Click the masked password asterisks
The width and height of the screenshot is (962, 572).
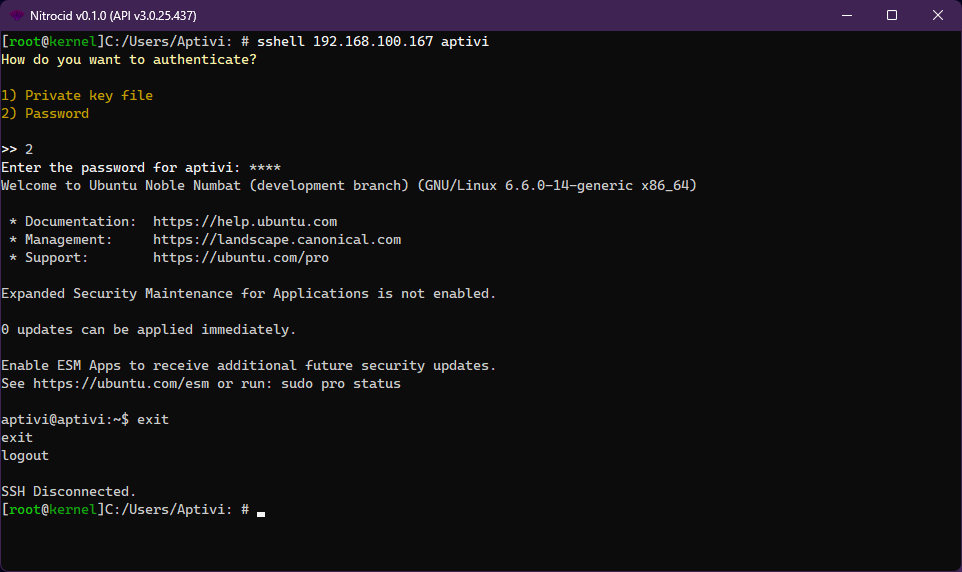pos(265,168)
